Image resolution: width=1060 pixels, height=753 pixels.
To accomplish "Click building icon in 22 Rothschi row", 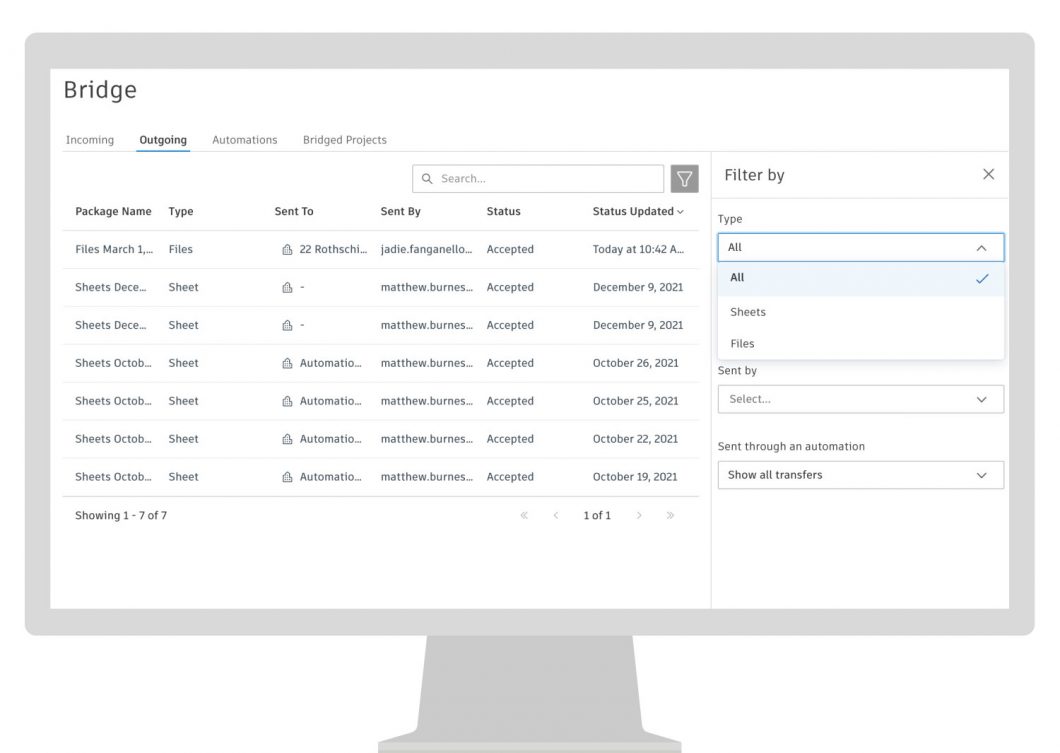I will tap(287, 249).
